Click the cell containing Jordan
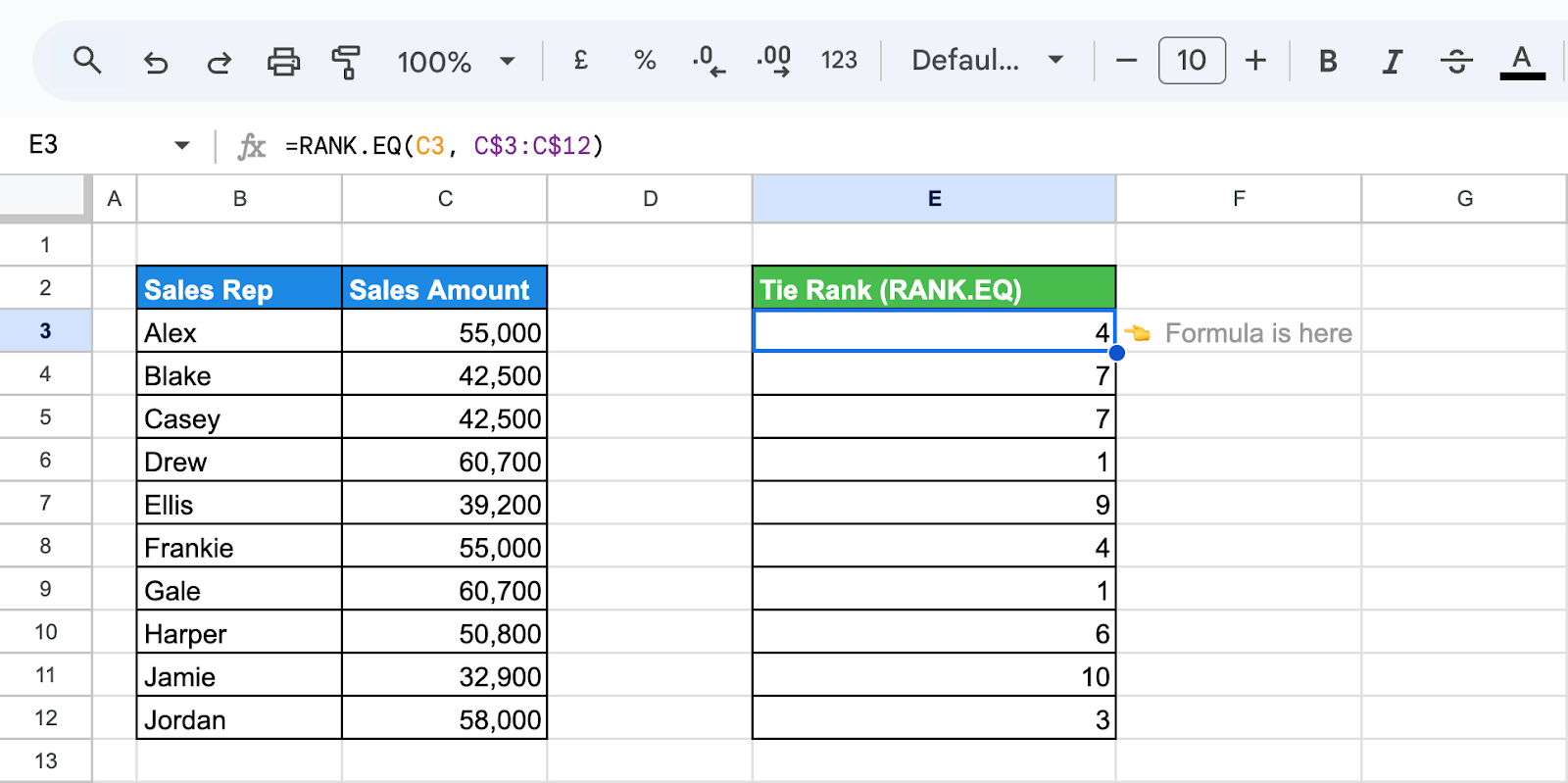This screenshot has height=783, width=1568. [x=239, y=718]
